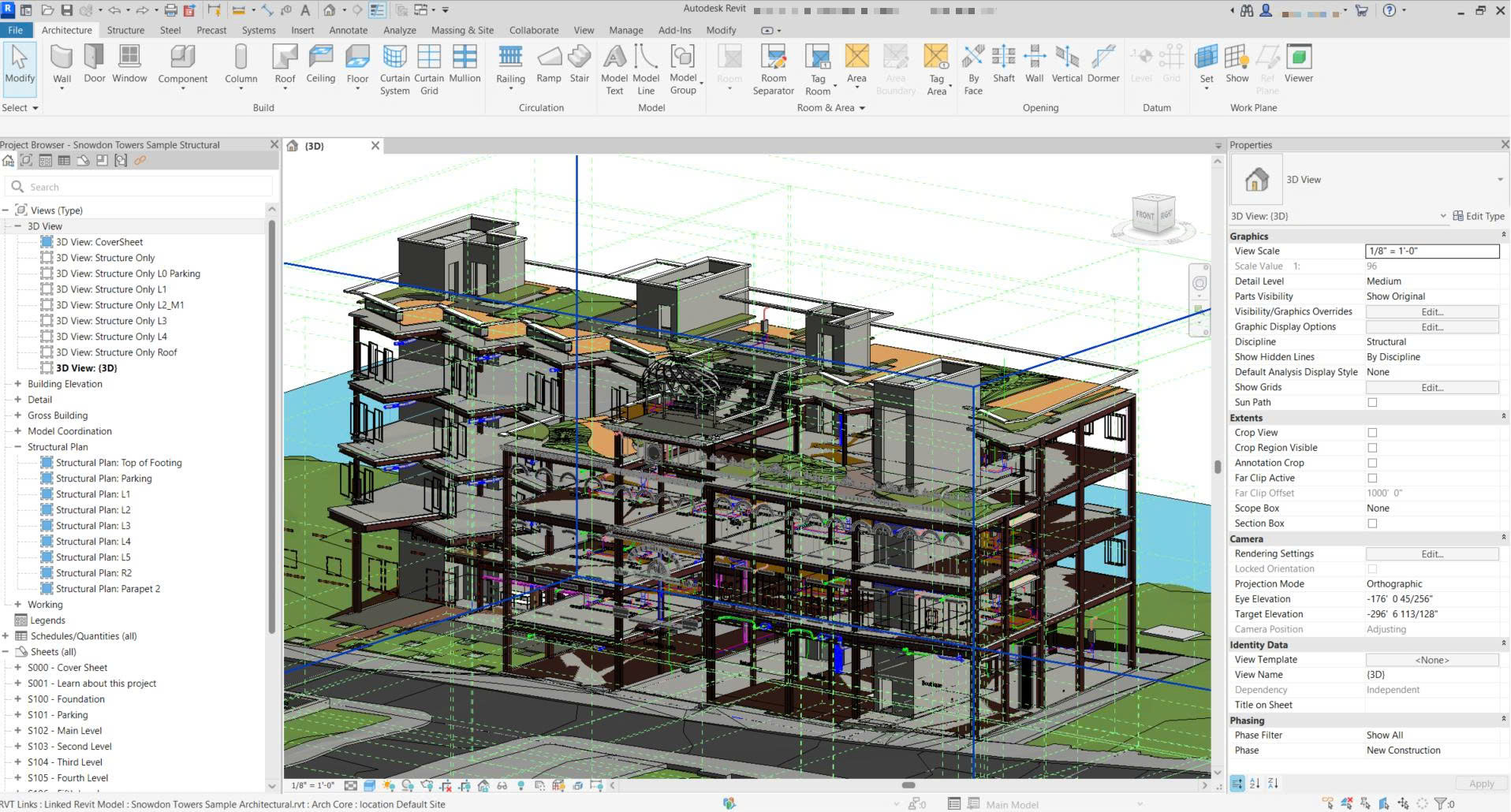
Task: Open the Annotate ribbon tab
Action: (348, 30)
